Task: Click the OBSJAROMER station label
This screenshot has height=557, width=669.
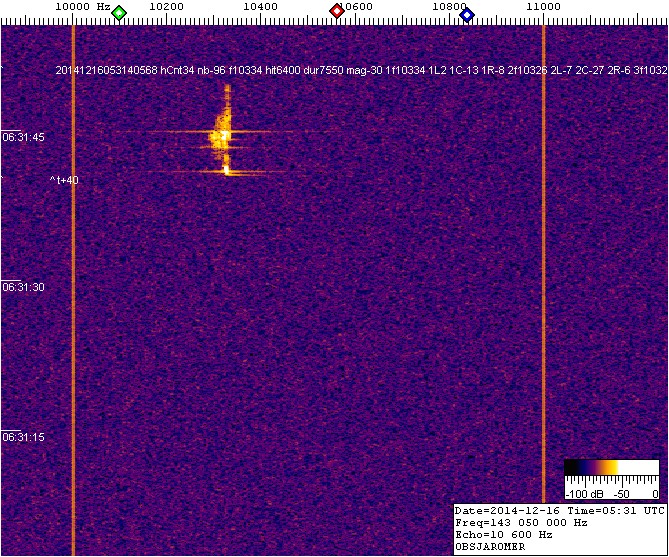Action: click(x=489, y=547)
